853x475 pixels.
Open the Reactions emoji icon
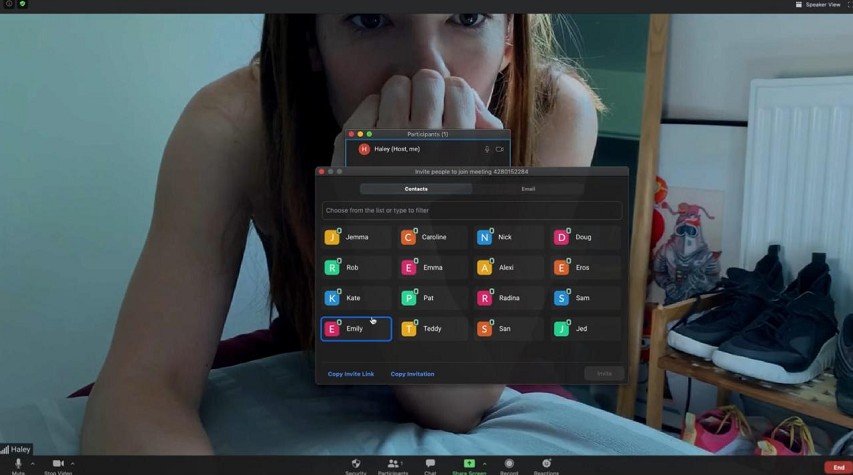tap(546, 464)
